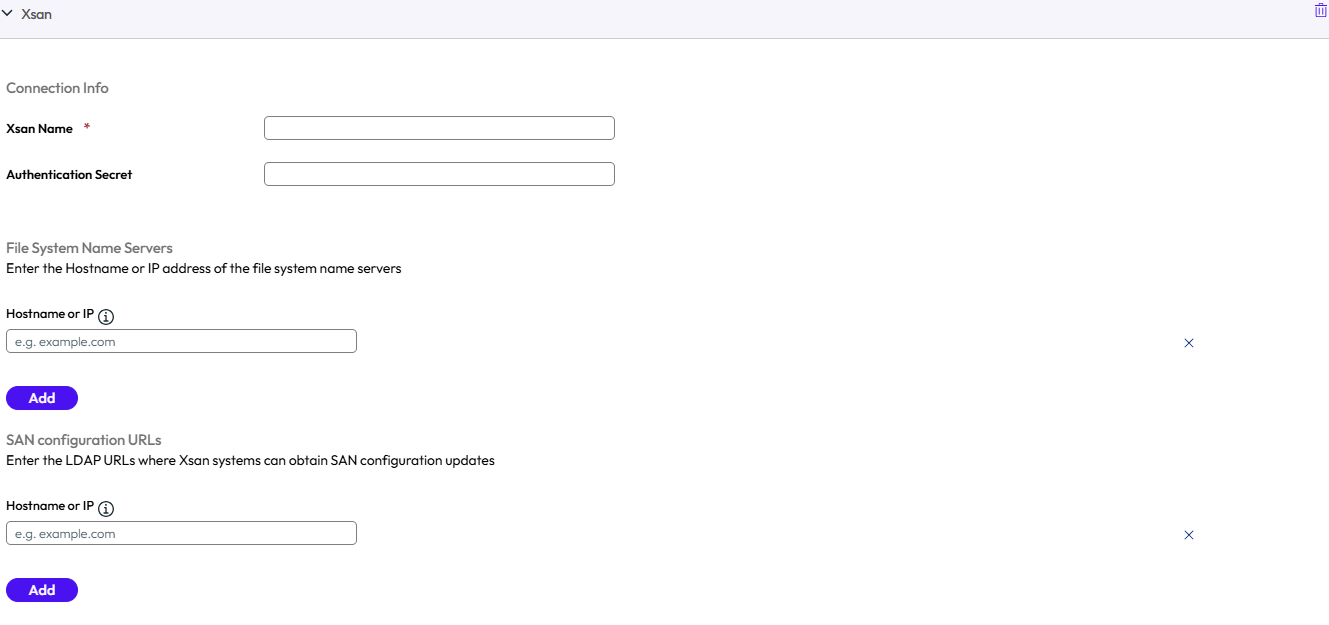The image size is (1329, 625).
Task: Add another file system name server
Action: [42, 398]
